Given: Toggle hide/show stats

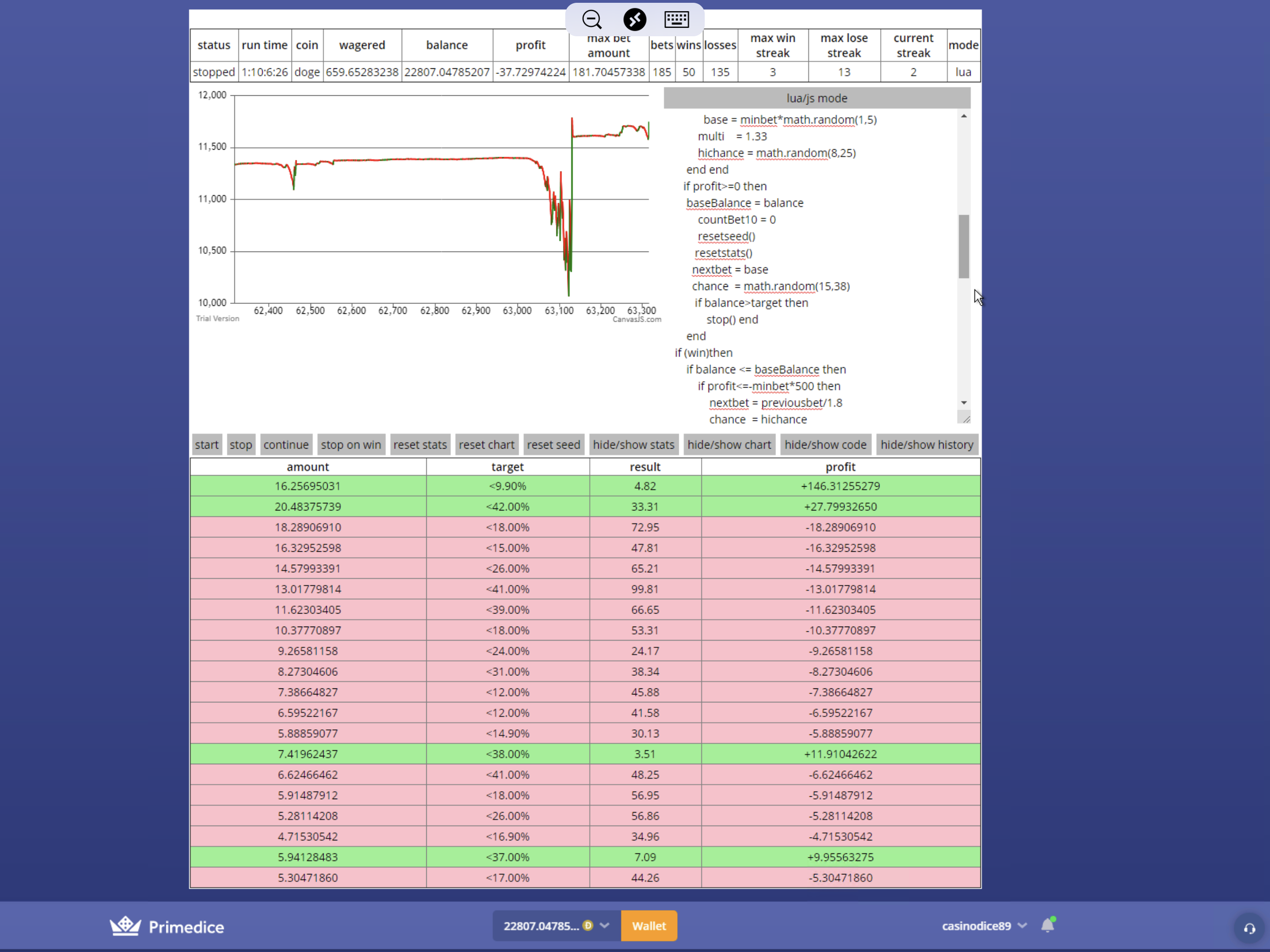Looking at the screenshot, I should [633, 444].
